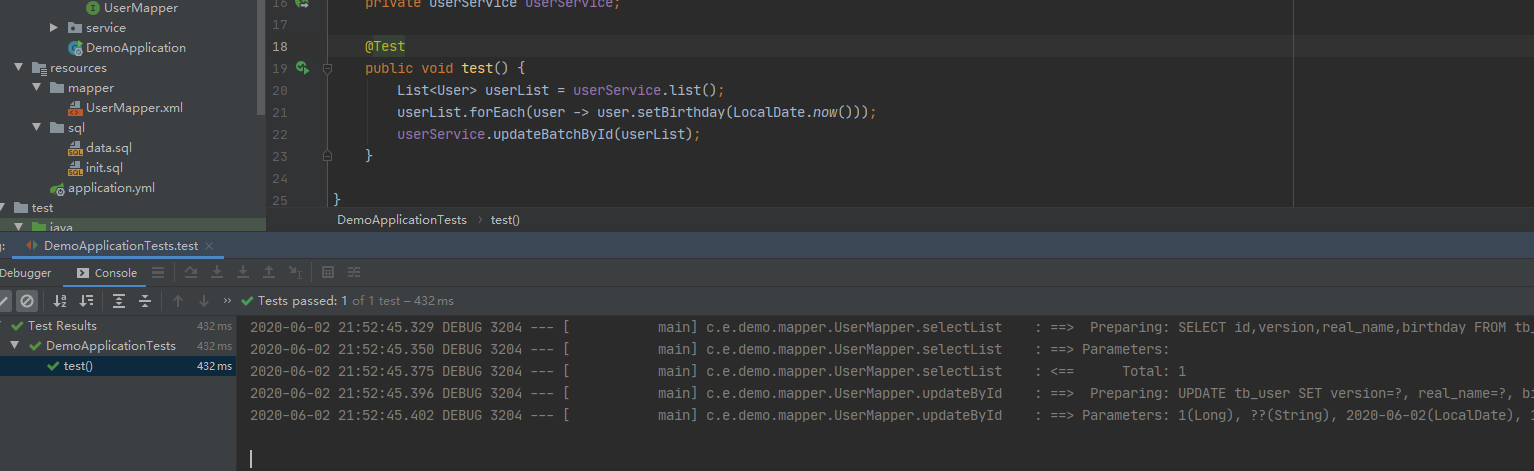Toggle code fold marker on line 19

(x=327, y=68)
